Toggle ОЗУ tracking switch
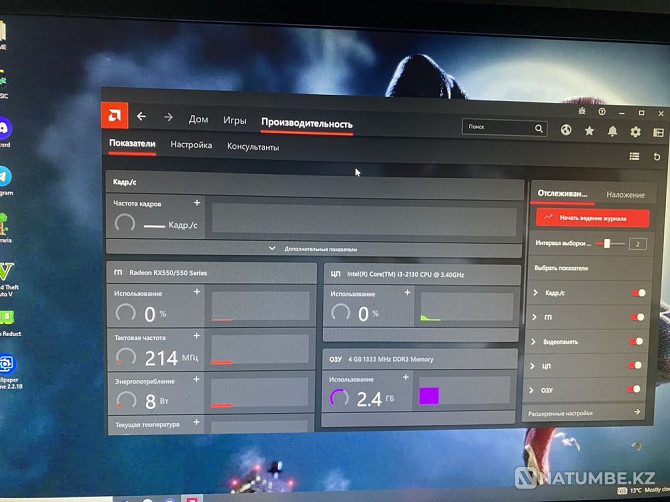This screenshot has height=502, width=670. coord(633,389)
